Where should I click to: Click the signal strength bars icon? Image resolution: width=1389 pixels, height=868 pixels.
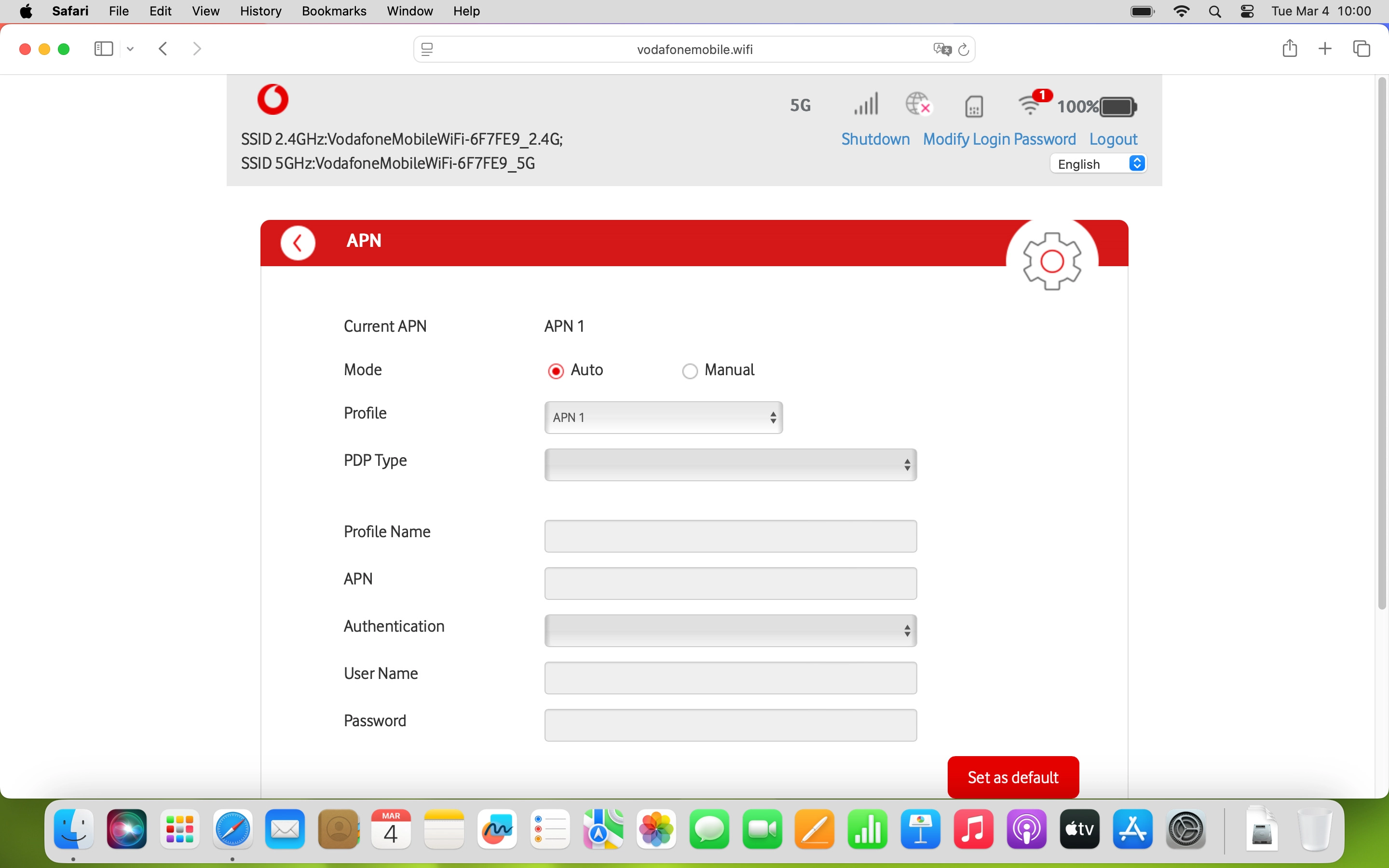pyautogui.click(x=866, y=105)
